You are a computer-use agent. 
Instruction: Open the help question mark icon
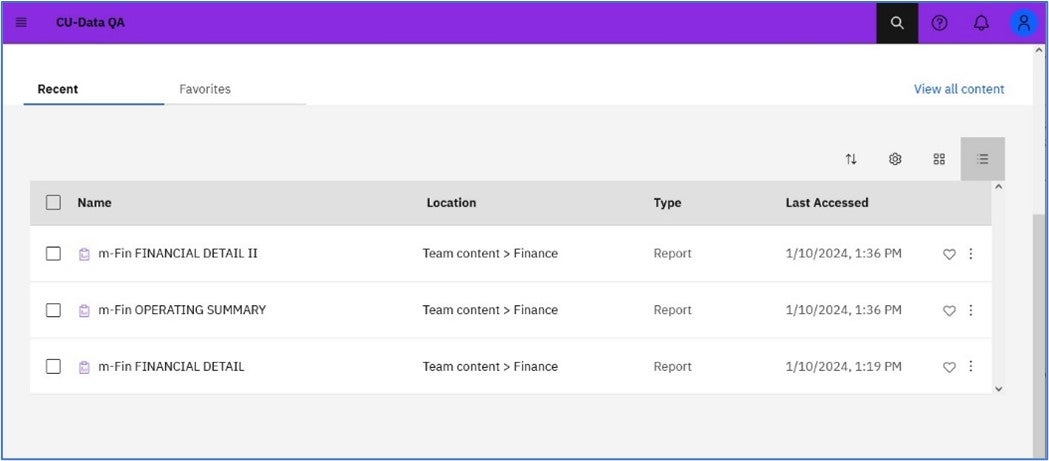pyautogui.click(x=939, y=23)
